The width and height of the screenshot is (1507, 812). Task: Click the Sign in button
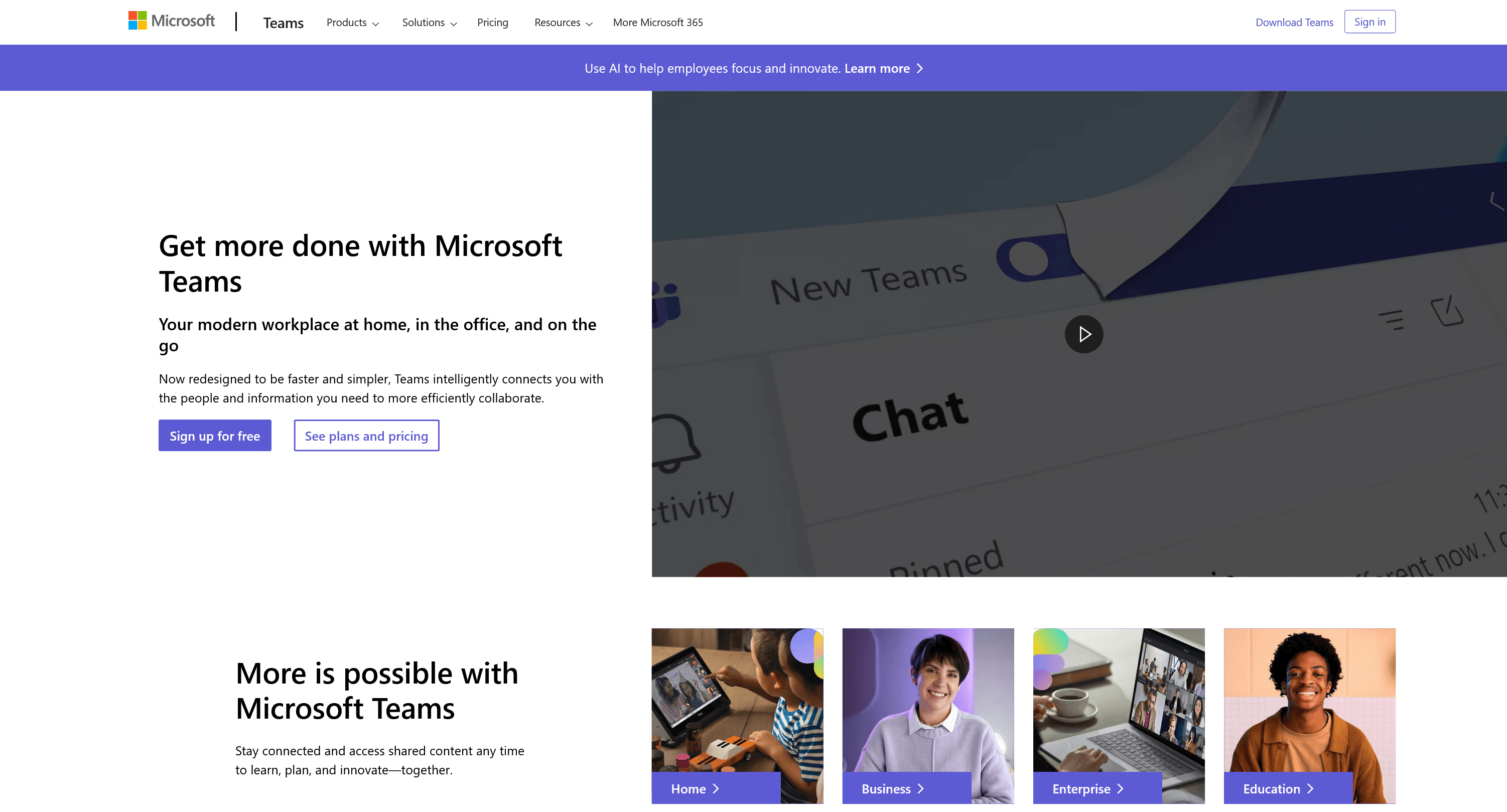click(1369, 22)
